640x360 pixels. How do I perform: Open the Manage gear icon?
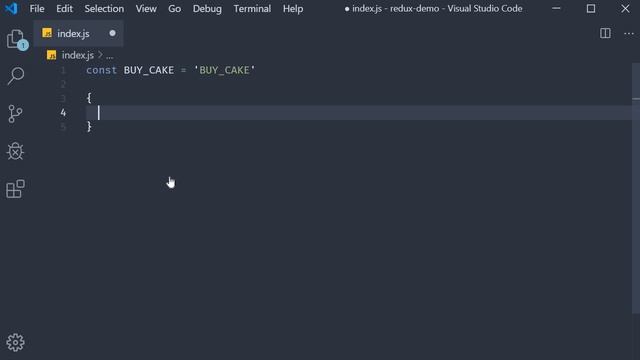click(x=16, y=342)
